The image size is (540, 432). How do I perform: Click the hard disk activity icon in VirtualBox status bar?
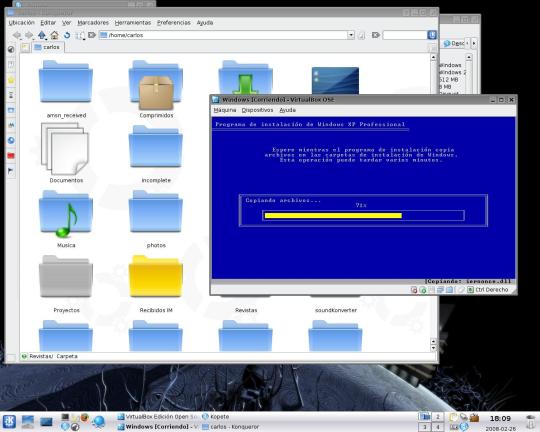[x=414, y=290]
